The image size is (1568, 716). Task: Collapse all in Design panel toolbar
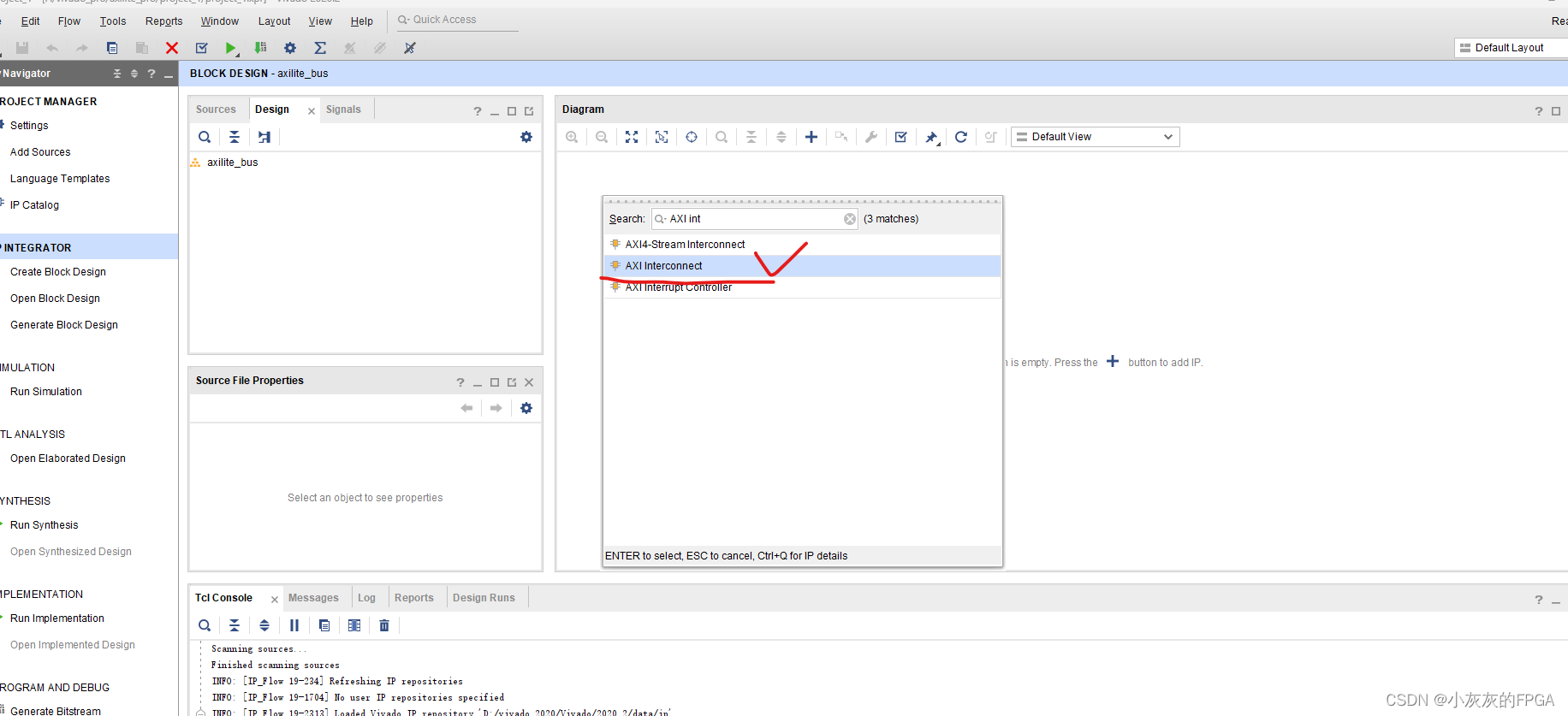(235, 137)
